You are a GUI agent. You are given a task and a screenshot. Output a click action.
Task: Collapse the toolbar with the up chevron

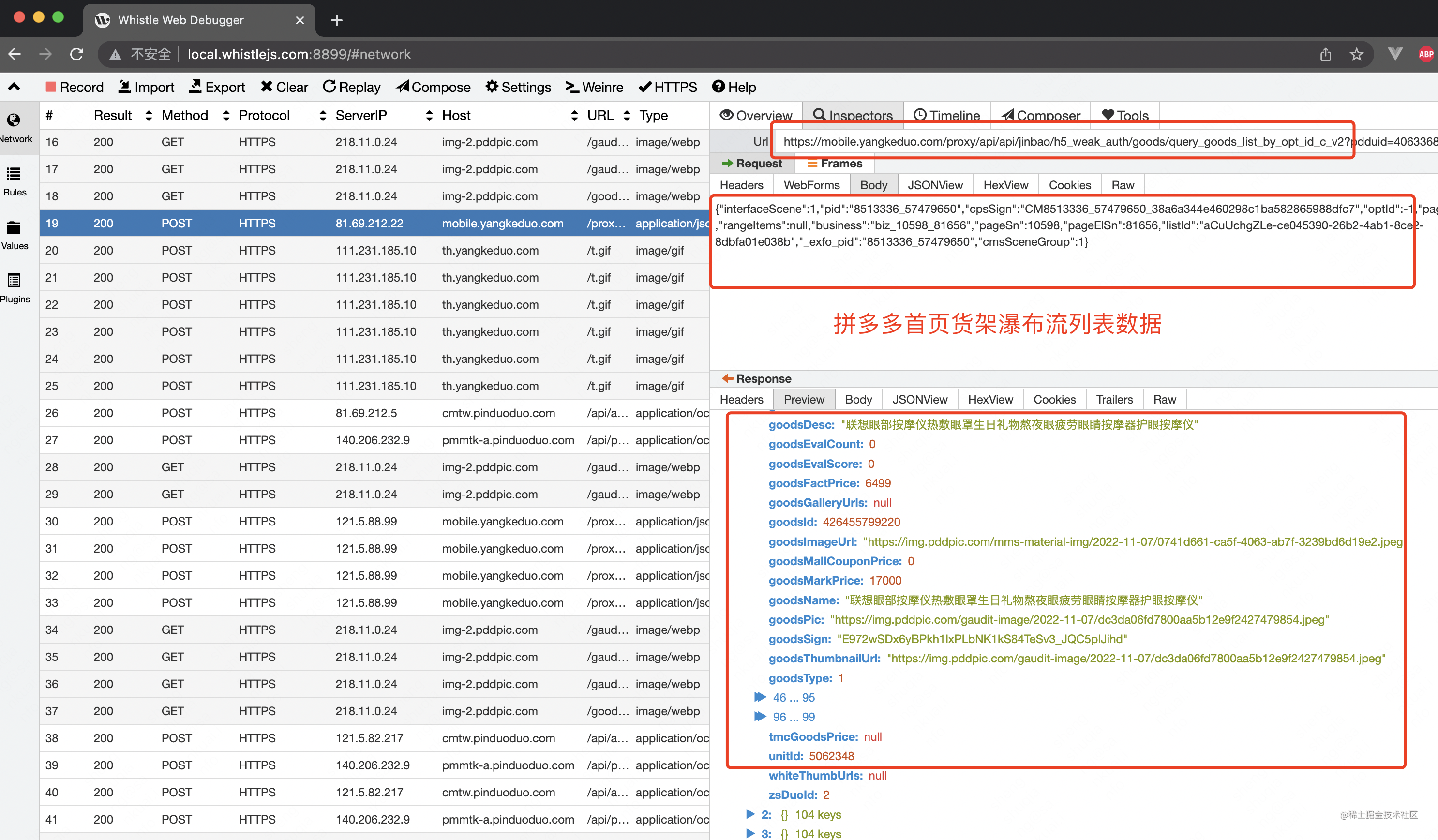coord(14,87)
